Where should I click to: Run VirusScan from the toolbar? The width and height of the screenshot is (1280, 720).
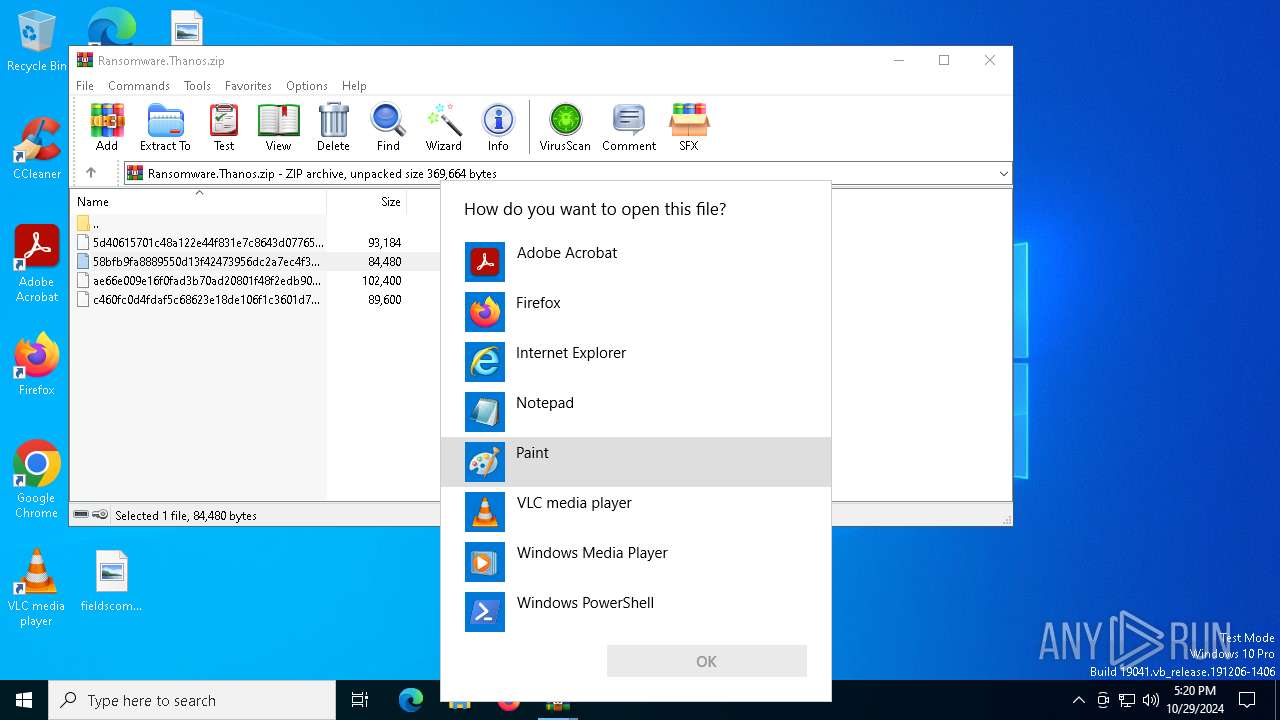565,127
